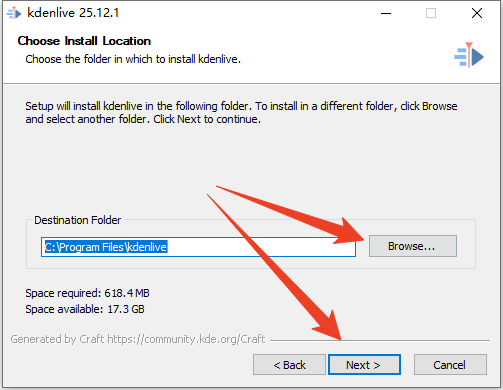Image resolution: width=503 pixels, height=390 pixels.
Task: Click inside the Destination Folder path field
Action: [198, 247]
